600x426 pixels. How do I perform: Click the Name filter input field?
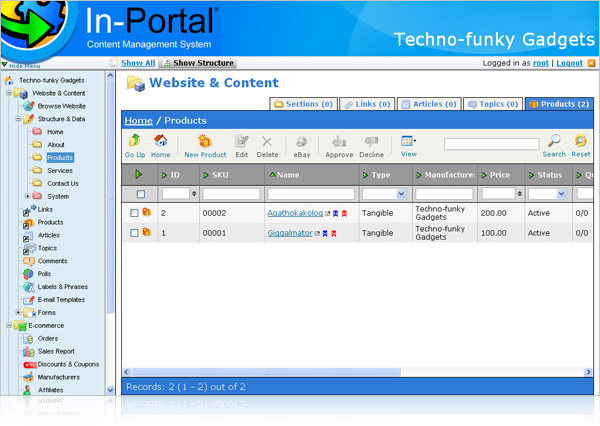click(x=311, y=194)
